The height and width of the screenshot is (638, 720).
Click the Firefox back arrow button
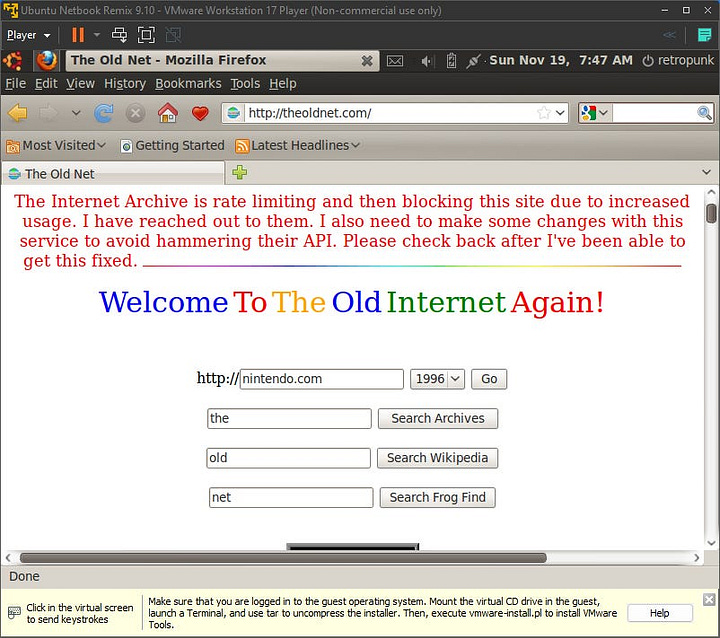pos(17,113)
